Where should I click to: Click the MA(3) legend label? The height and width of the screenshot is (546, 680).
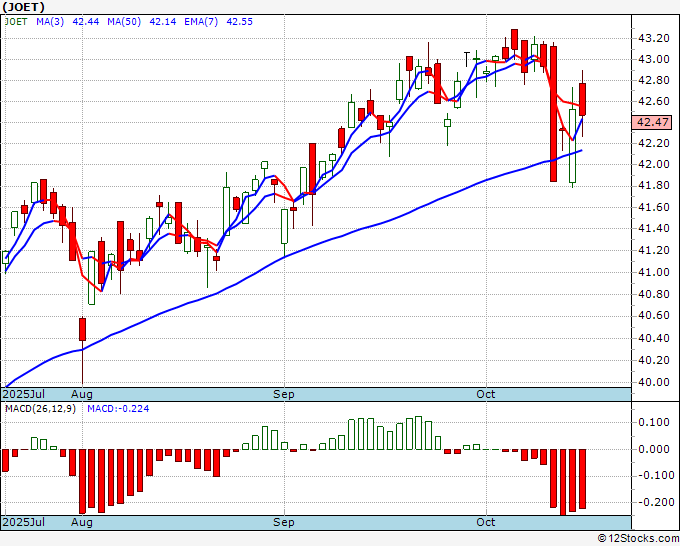50,22
